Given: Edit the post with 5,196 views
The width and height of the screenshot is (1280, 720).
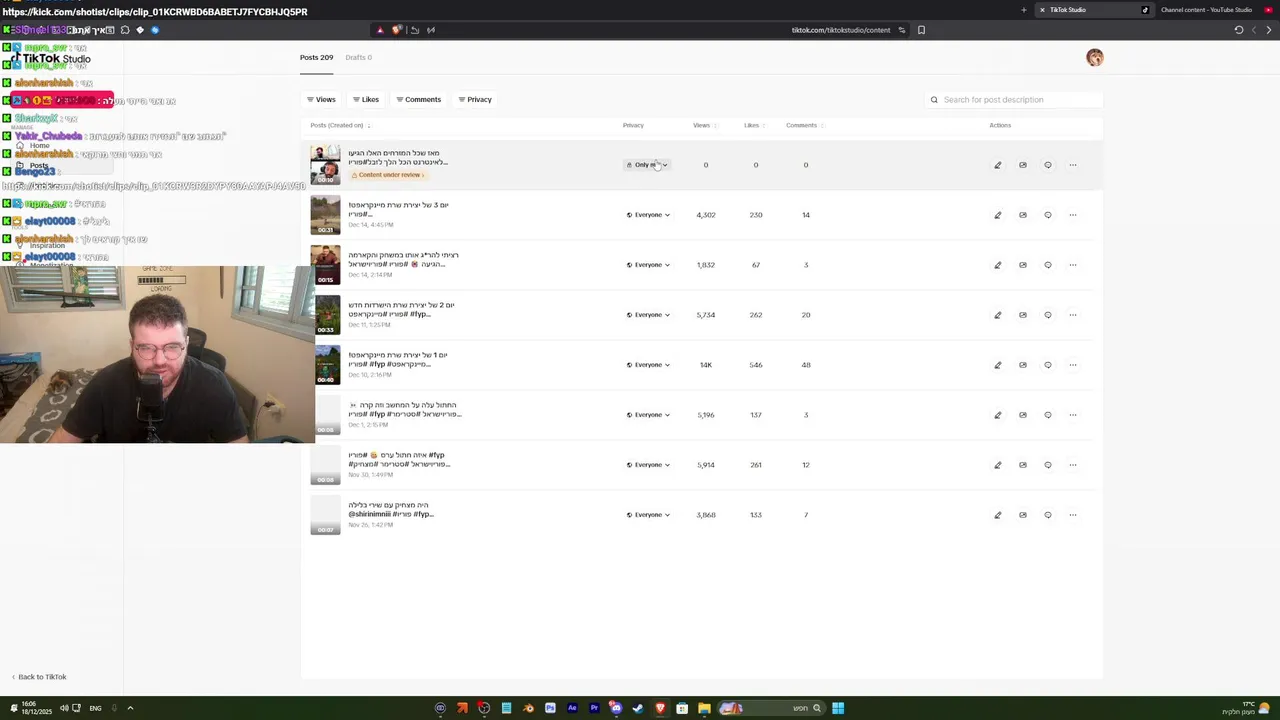Looking at the screenshot, I should (997, 415).
